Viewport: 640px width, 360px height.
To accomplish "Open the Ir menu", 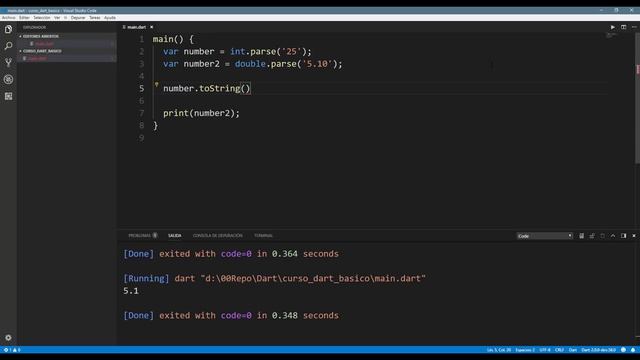I will pos(65,18).
